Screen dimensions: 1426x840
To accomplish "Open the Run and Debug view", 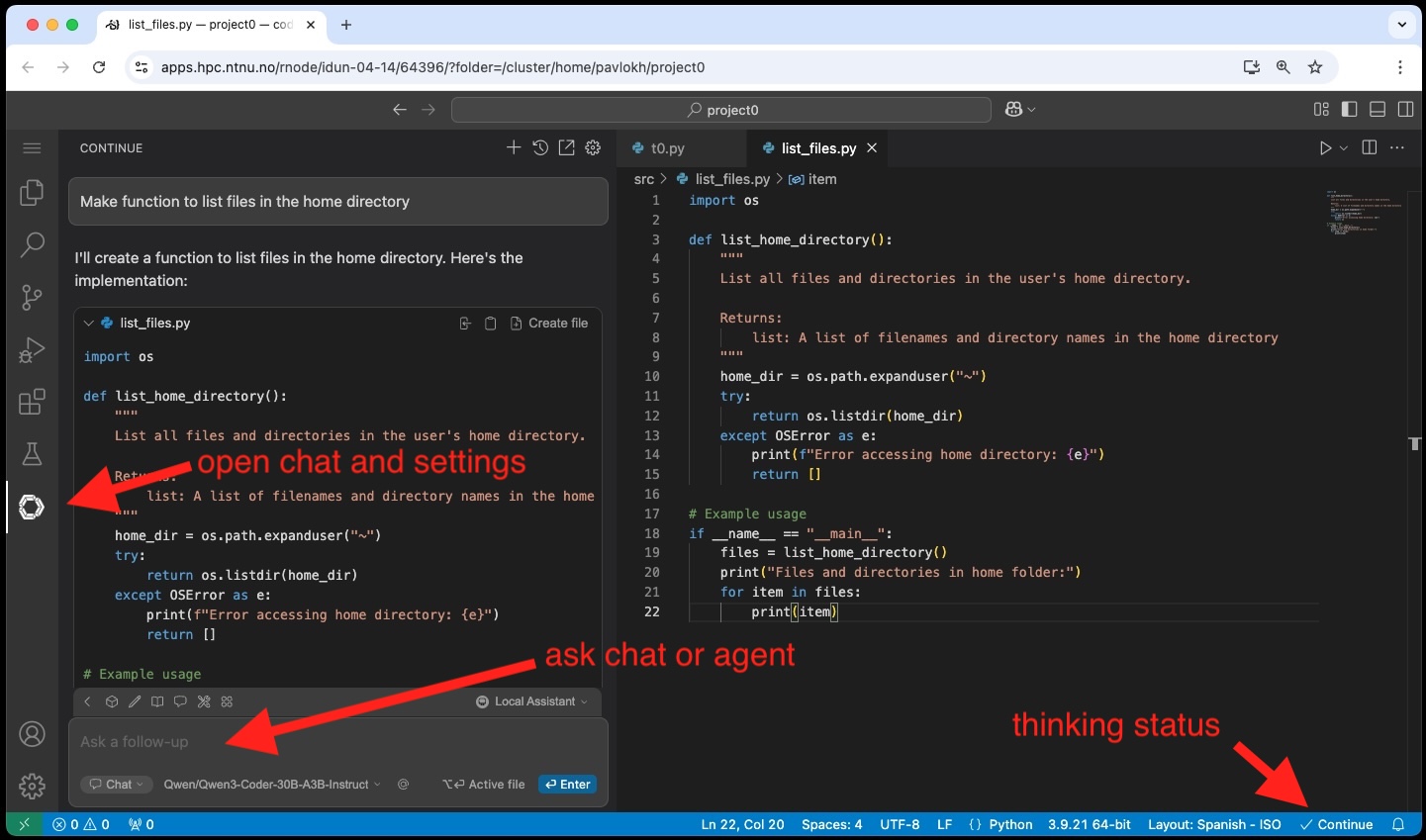I will pyautogui.click(x=32, y=349).
